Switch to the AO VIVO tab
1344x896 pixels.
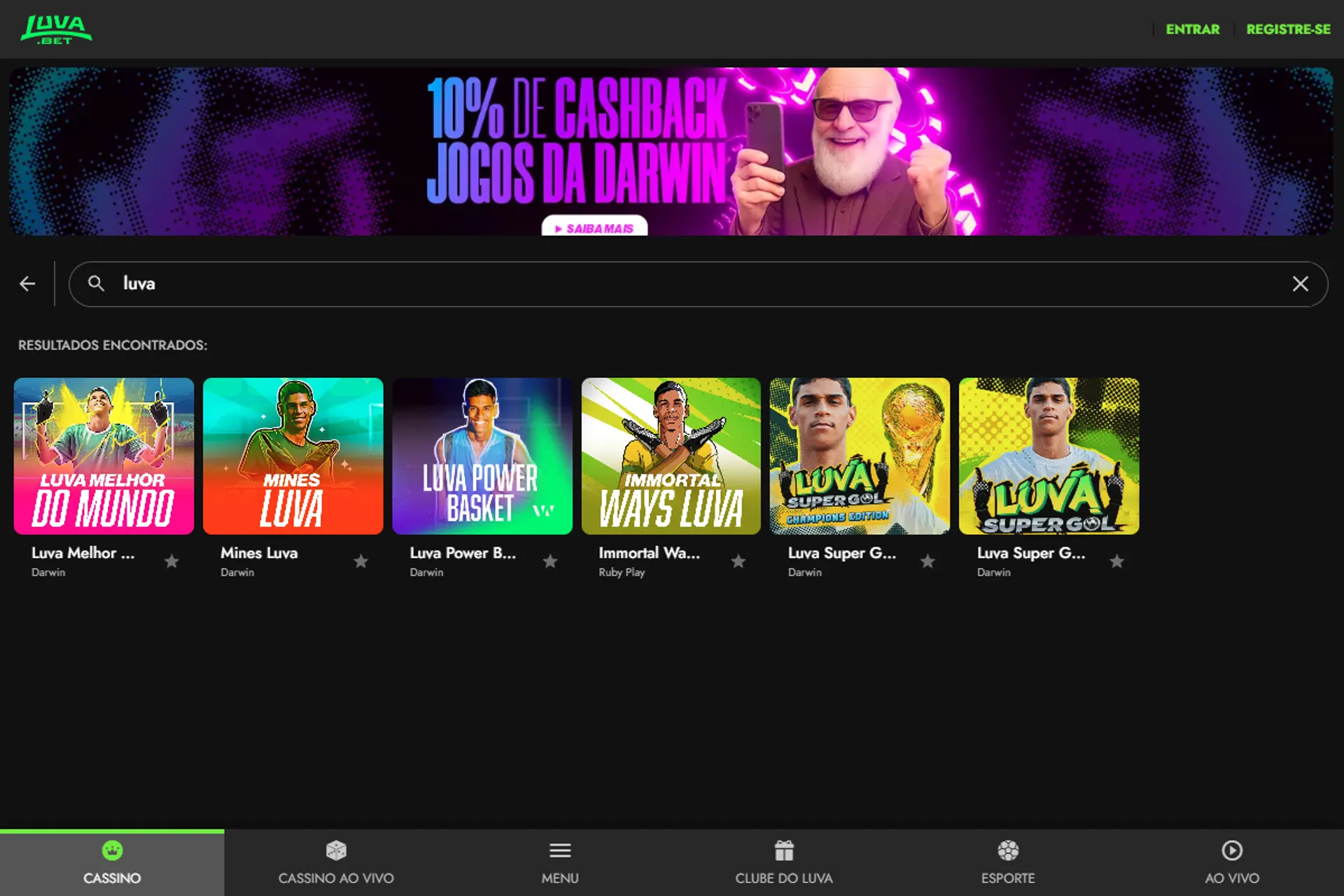click(x=1232, y=862)
